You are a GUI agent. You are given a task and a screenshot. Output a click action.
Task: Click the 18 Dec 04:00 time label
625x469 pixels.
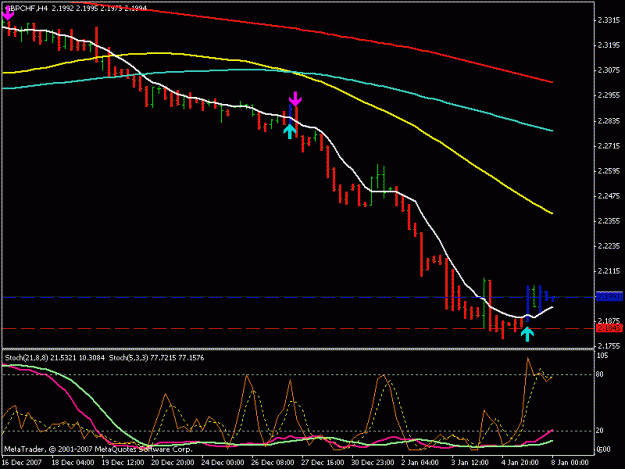point(73,463)
